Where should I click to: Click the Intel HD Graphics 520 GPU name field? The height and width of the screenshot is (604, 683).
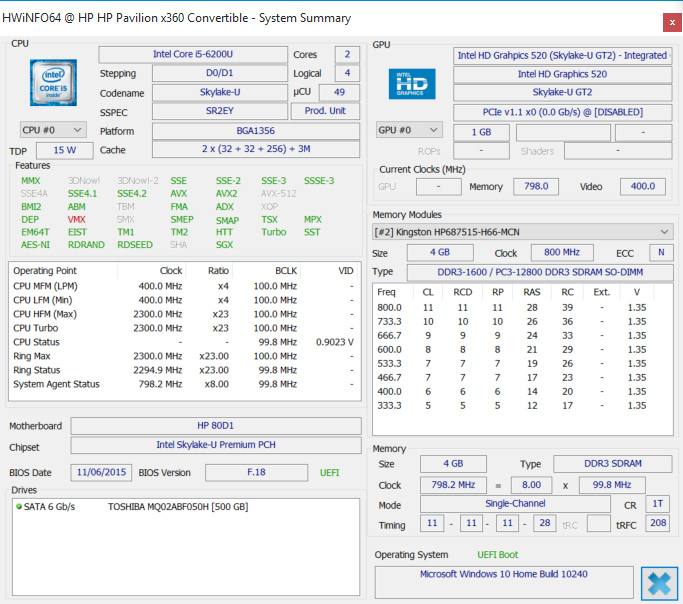click(562, 74)
